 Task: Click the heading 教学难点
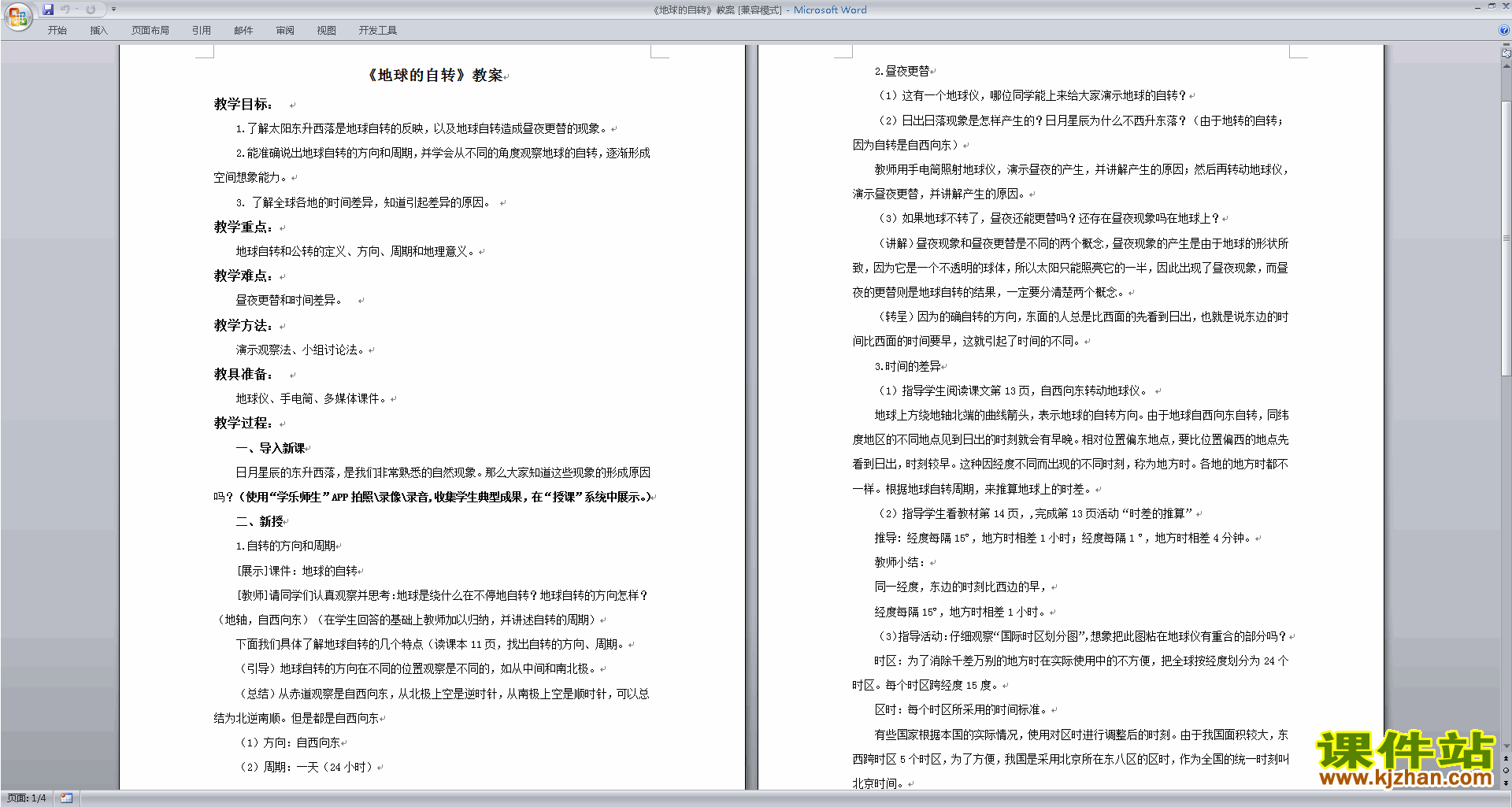pos(243,276)
